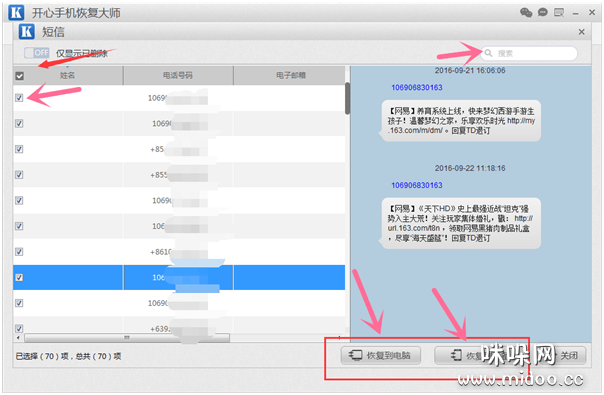The height and width of the screenshot is (395, 604).
Task: Click the WeChat icon in title bar
Action: [x=526, y=13]
